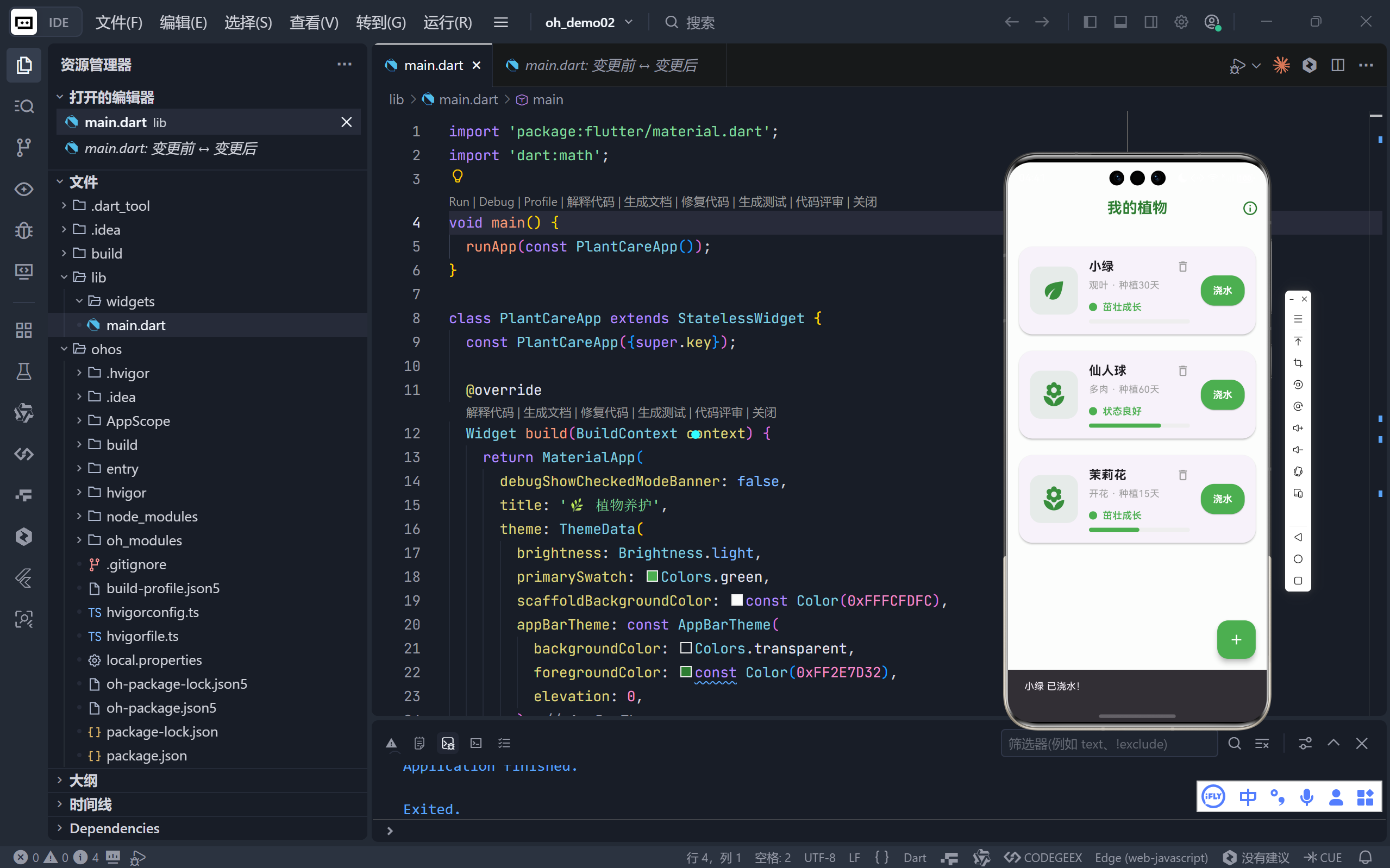The image size is (1390, 868).
Task: Click delete trash icon for 仙人球
Action: [1182, 371]
